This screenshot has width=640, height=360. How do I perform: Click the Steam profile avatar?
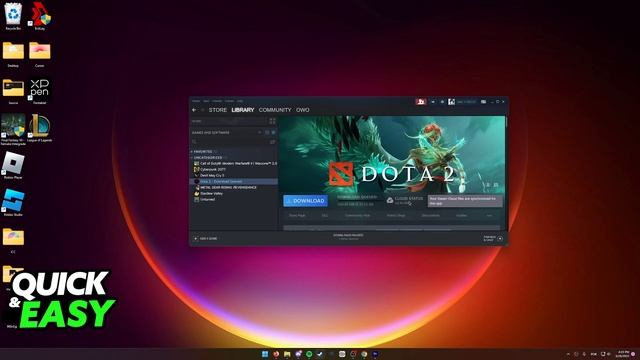point(451,102)
